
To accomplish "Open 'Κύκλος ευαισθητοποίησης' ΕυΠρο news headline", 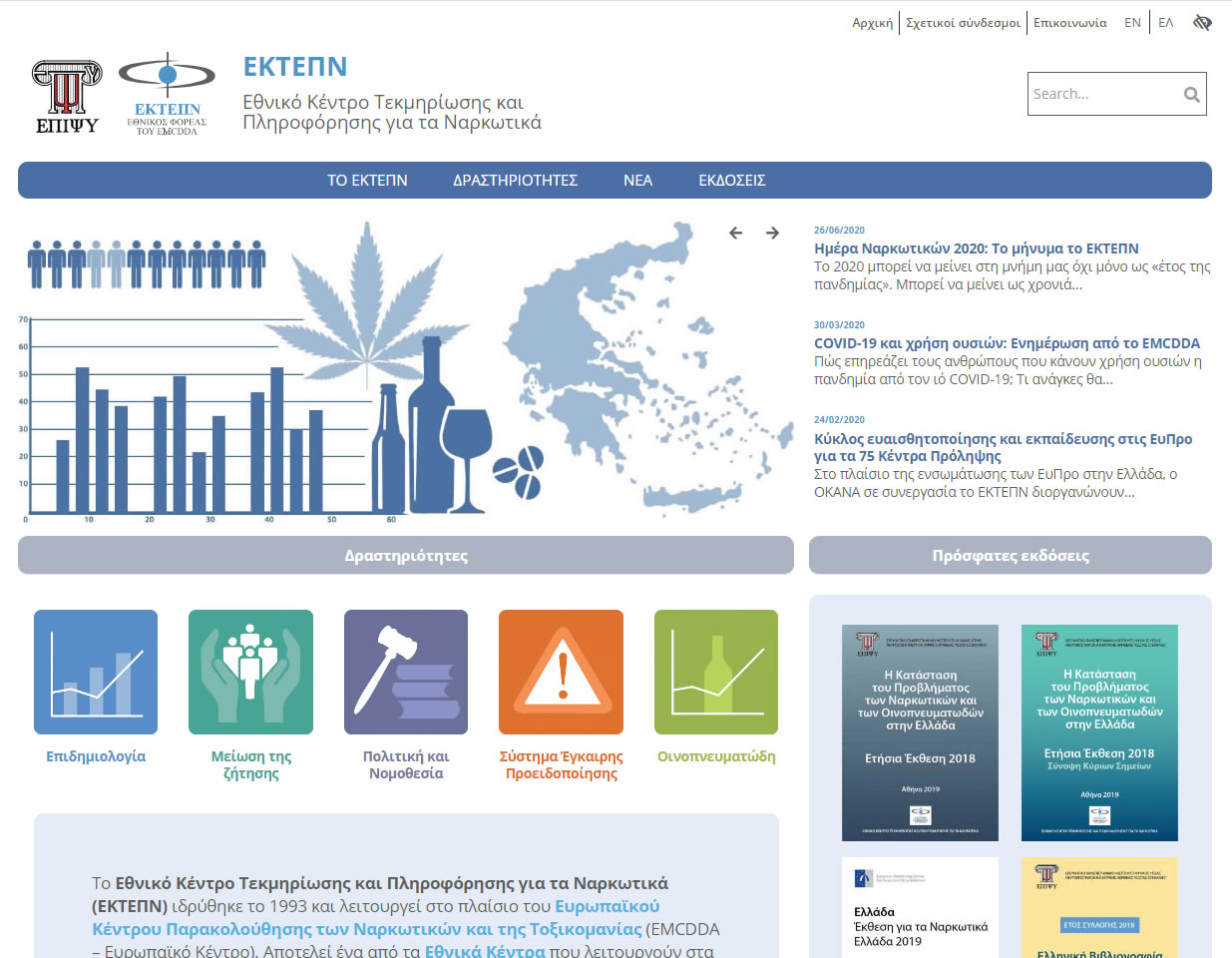I will pyautogui.click(x=1003, y=447).
